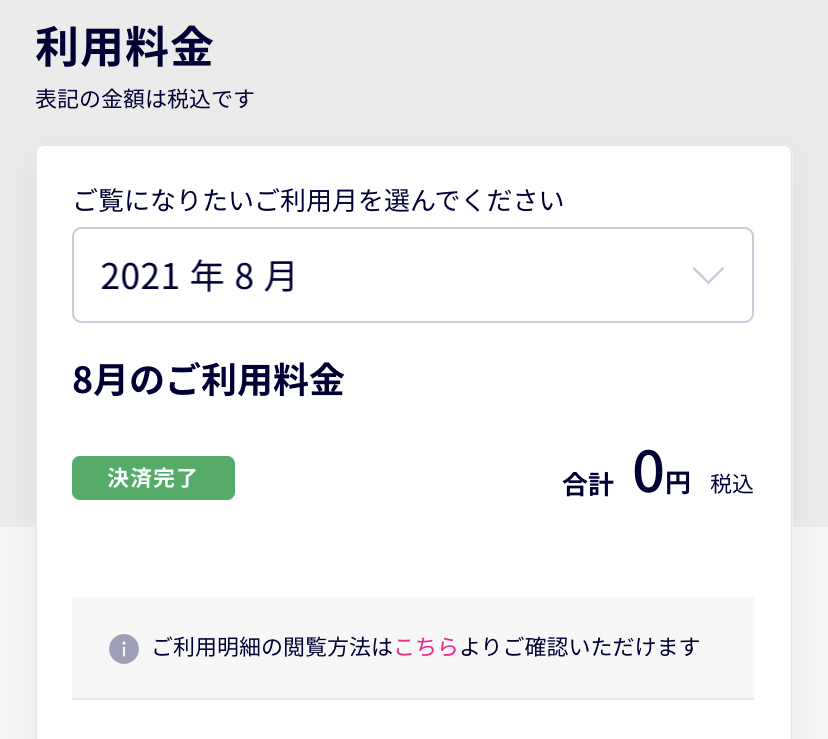Image resolution: width=828 pixels, height=739 pixels.
Task: Click the chevron arrow in month selector
Action: pyautogui.click(x=708, y=276)
